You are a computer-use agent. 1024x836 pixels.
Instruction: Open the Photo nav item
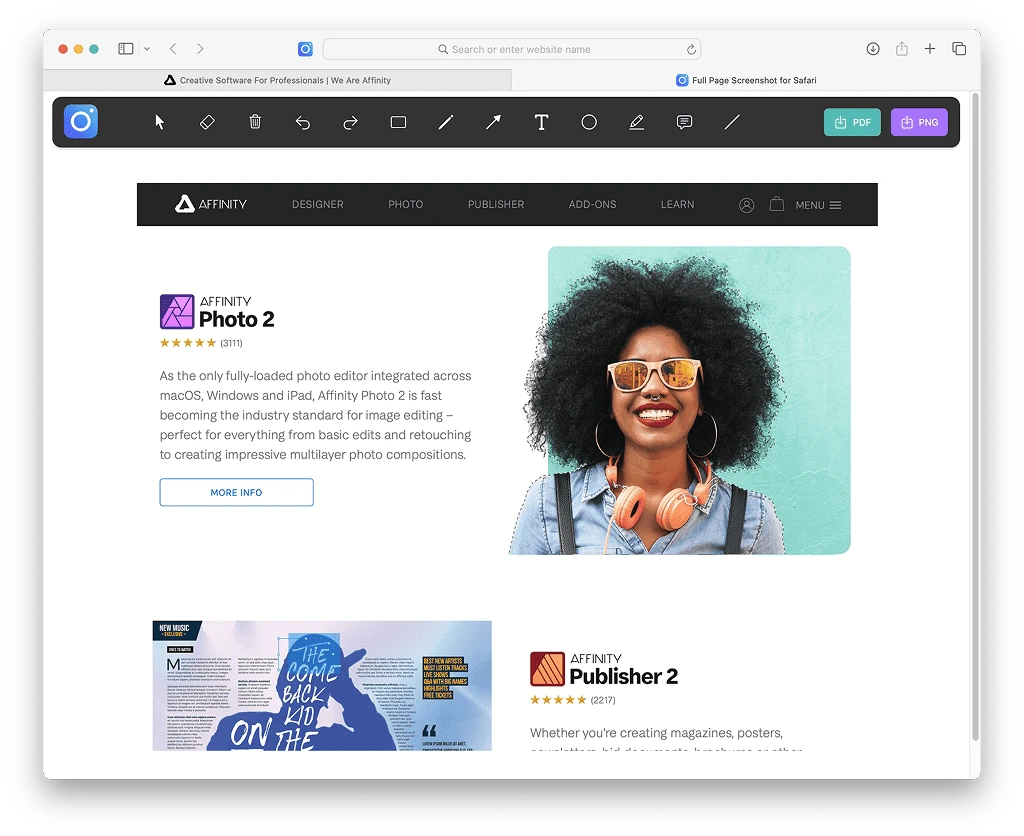[x=406, y=204]
